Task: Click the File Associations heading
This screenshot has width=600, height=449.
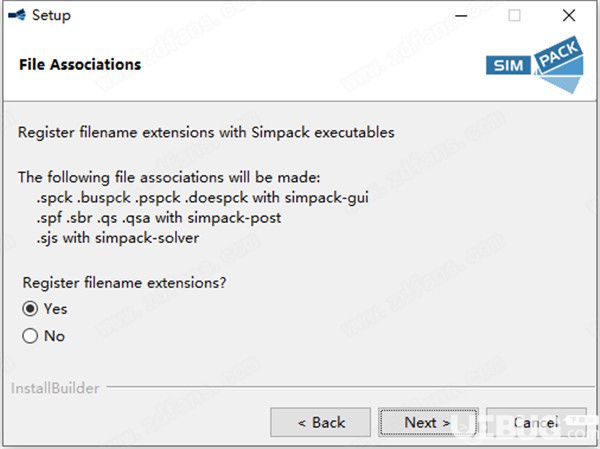Action: (x=80, y=64)
